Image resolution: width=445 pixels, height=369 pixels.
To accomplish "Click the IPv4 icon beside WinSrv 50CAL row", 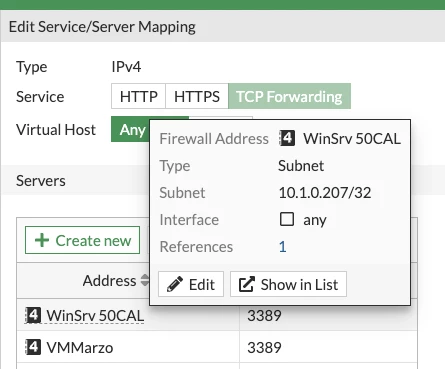I will pyautogui.click(x=33, y=315).
